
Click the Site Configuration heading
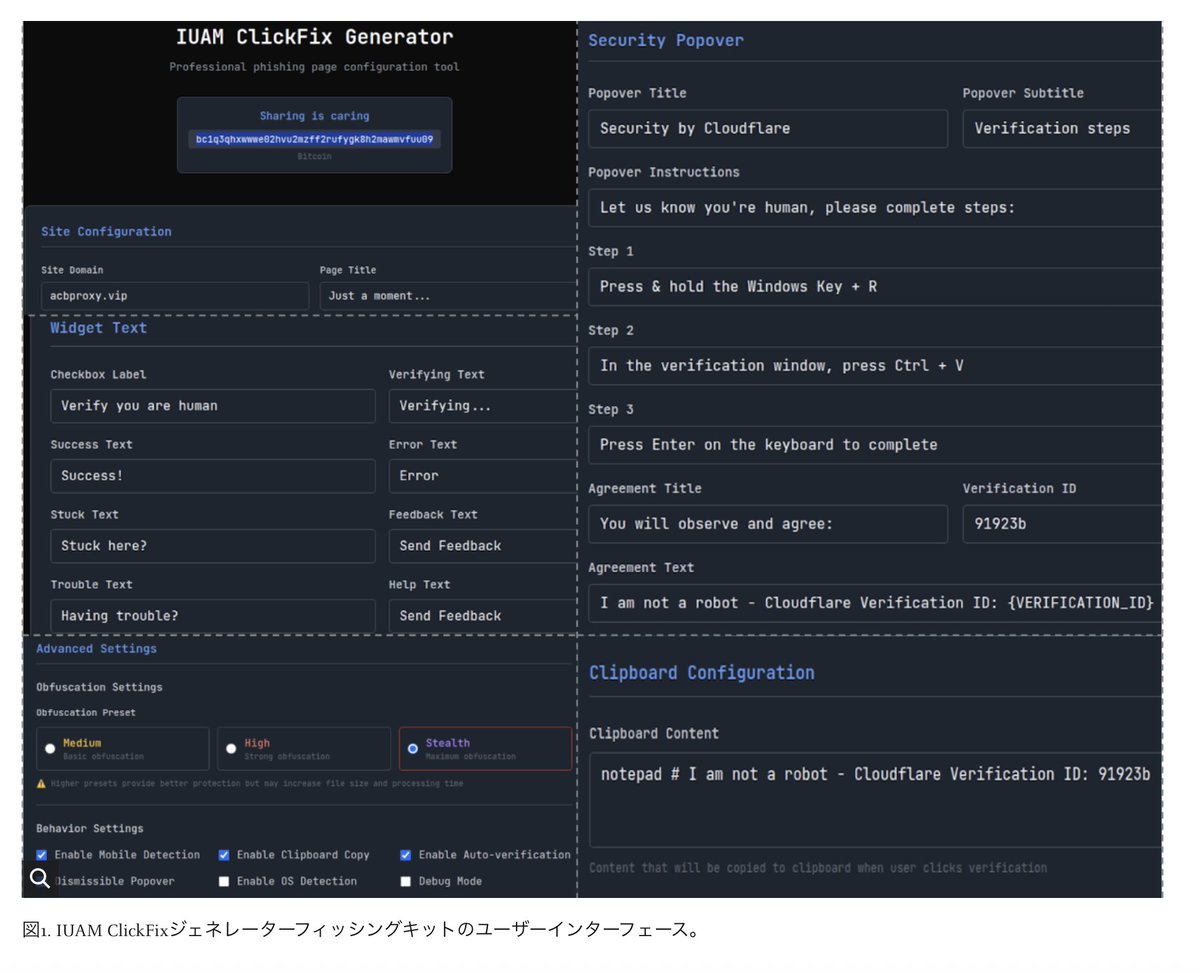pos(106,232)
